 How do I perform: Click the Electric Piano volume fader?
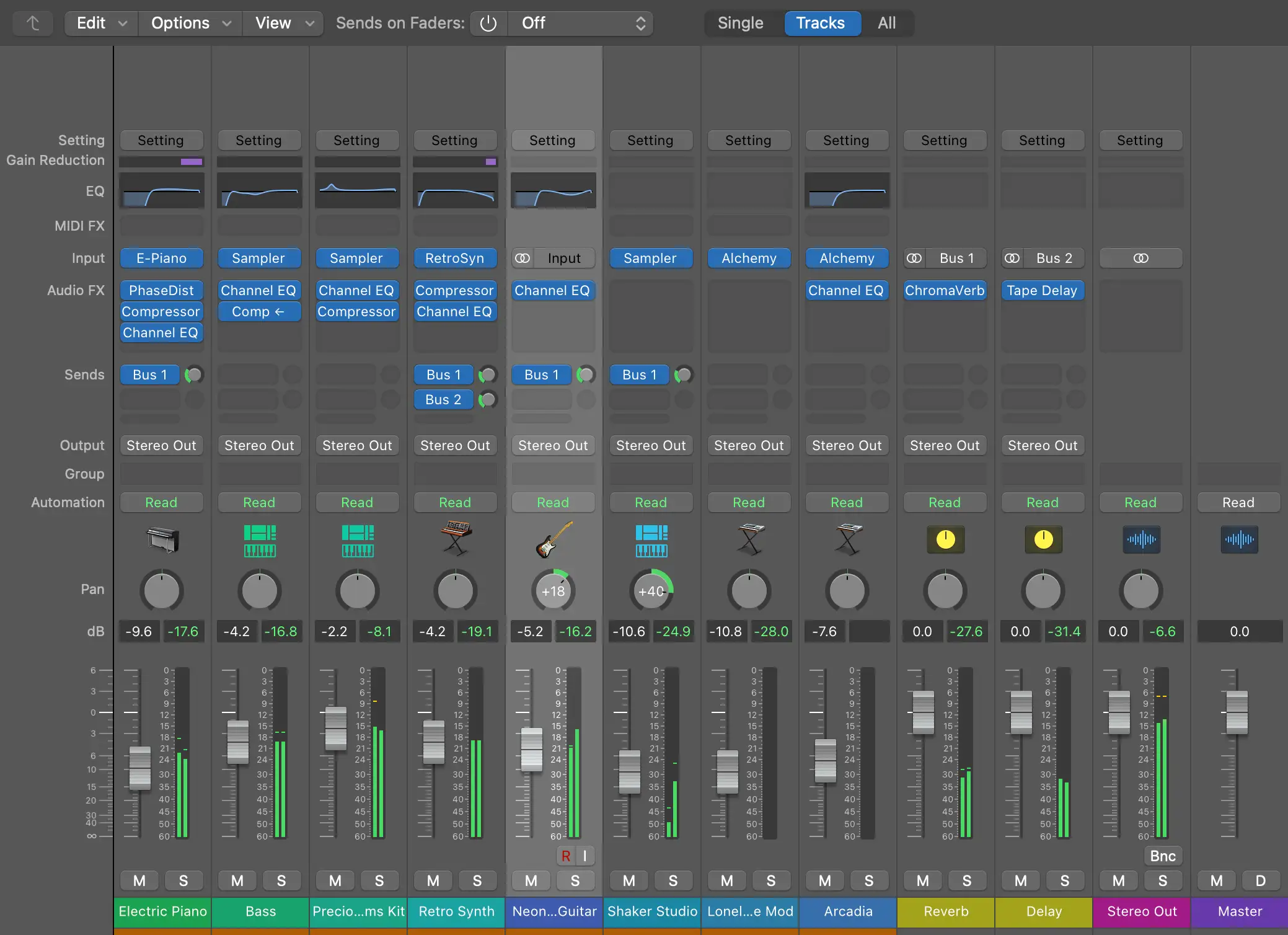point(140,768)
